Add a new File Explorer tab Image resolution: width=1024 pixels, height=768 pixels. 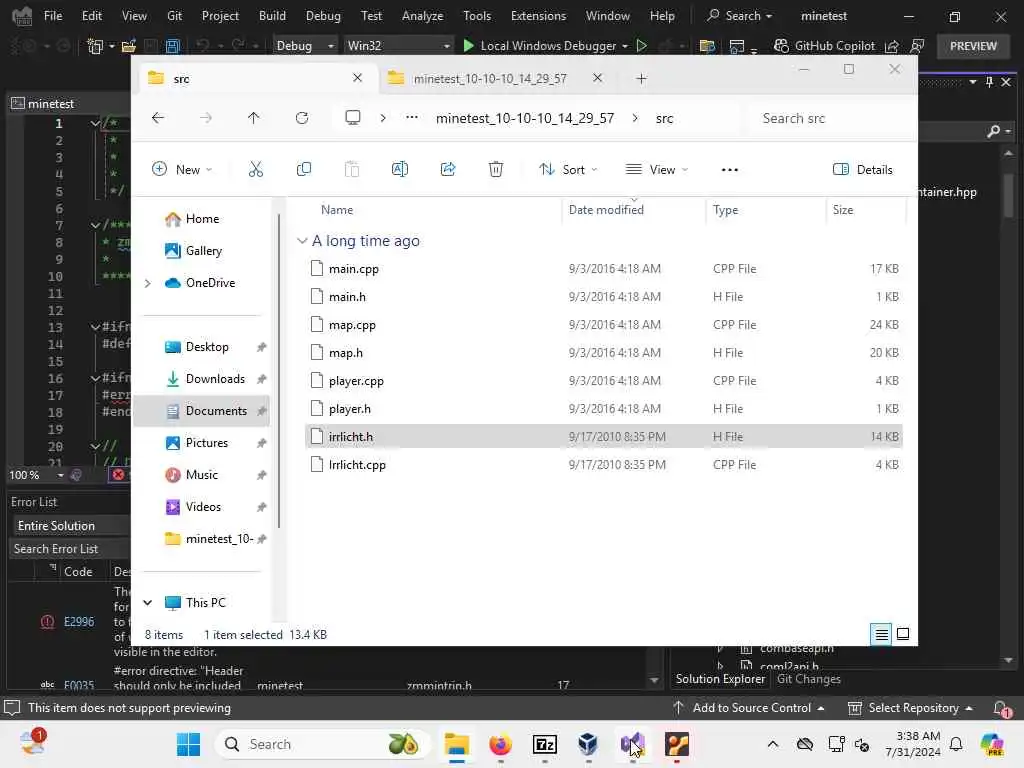click(641, 78)
